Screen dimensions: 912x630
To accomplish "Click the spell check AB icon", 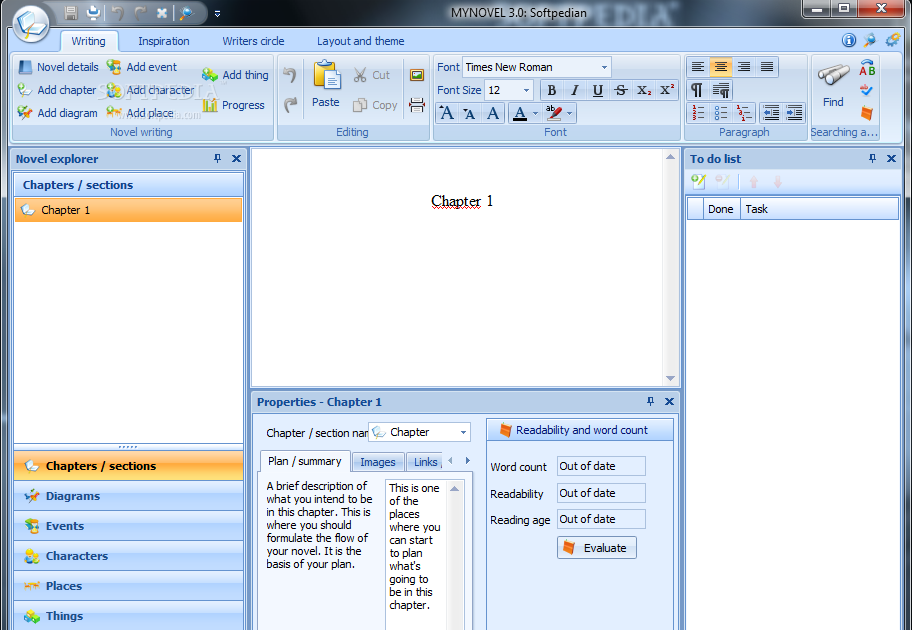I will point(867,68).
